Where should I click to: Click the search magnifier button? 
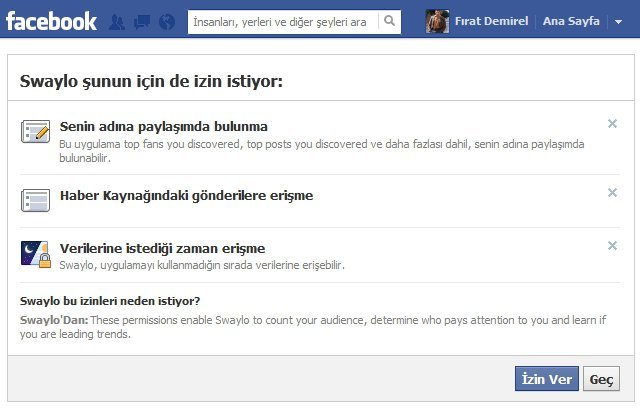click(x=389, y=21)
